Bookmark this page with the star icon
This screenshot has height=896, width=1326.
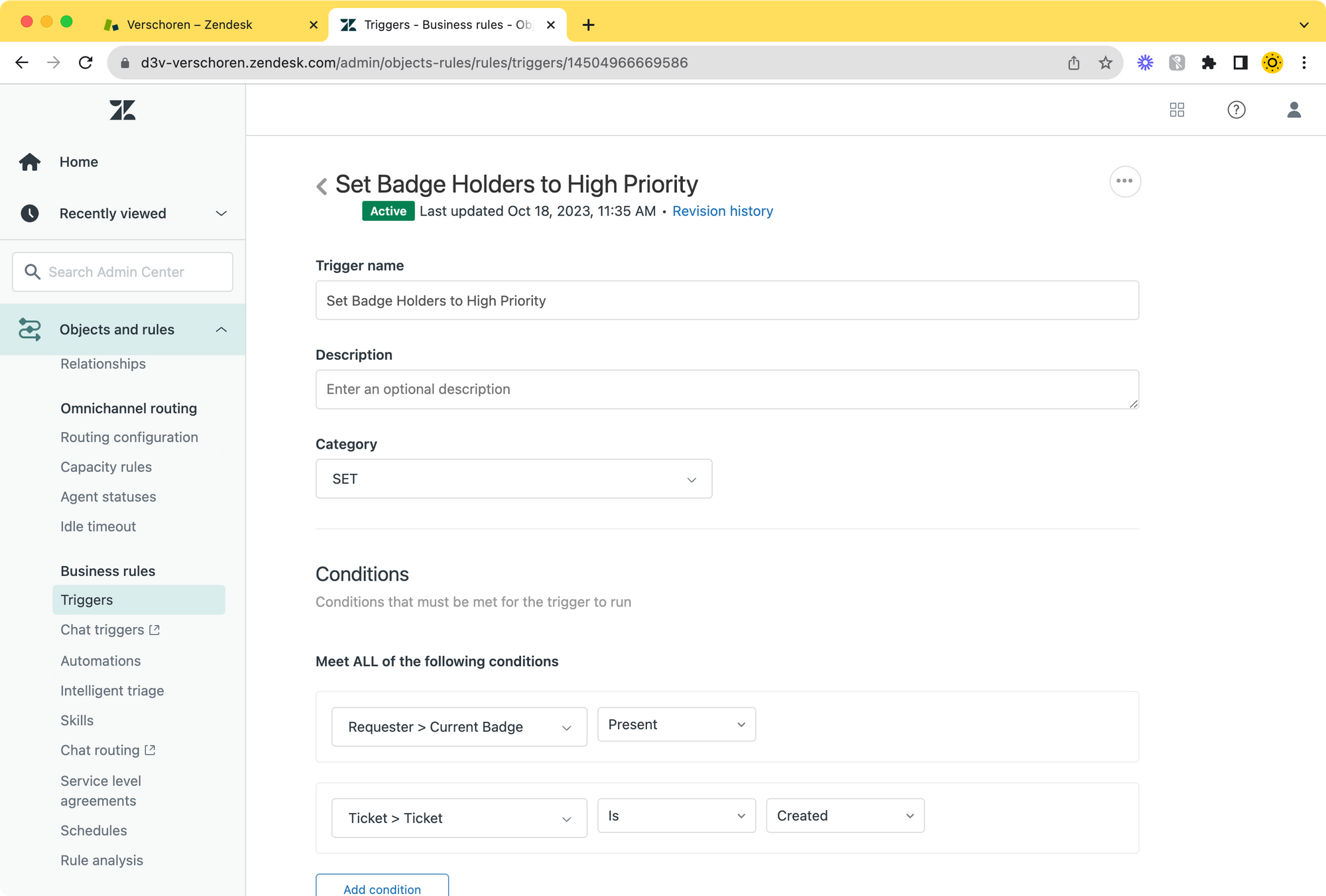pyautogui.click(x=1105, y=63)
